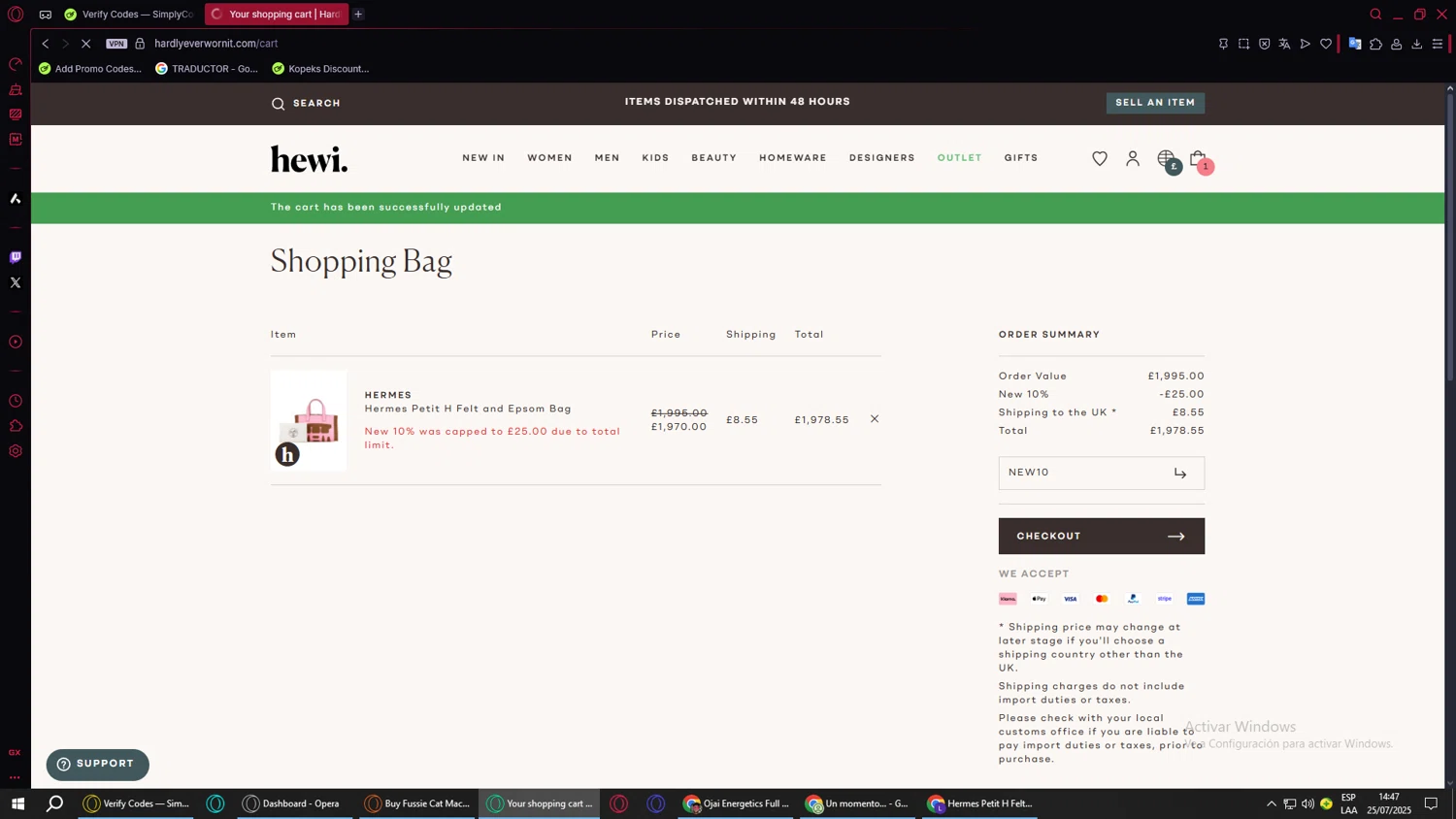Open the NEW IN menu

(x=483, y=158)
